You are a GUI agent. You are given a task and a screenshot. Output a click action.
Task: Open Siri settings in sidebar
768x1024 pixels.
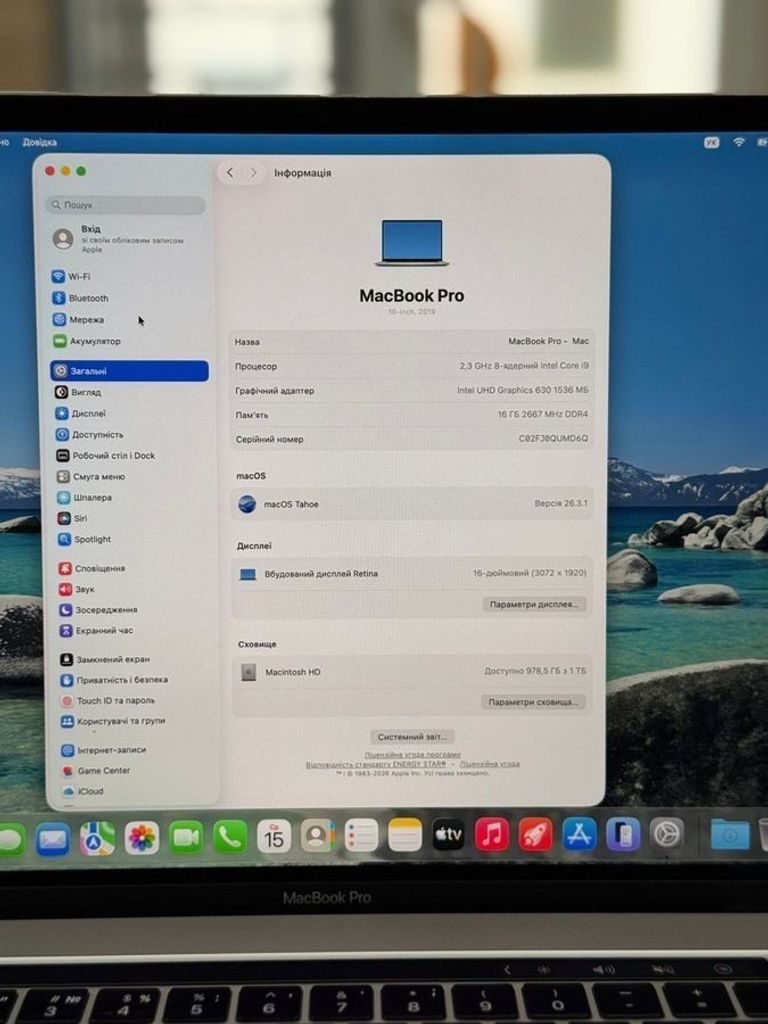pyautogui.click(x=72, y=518)
